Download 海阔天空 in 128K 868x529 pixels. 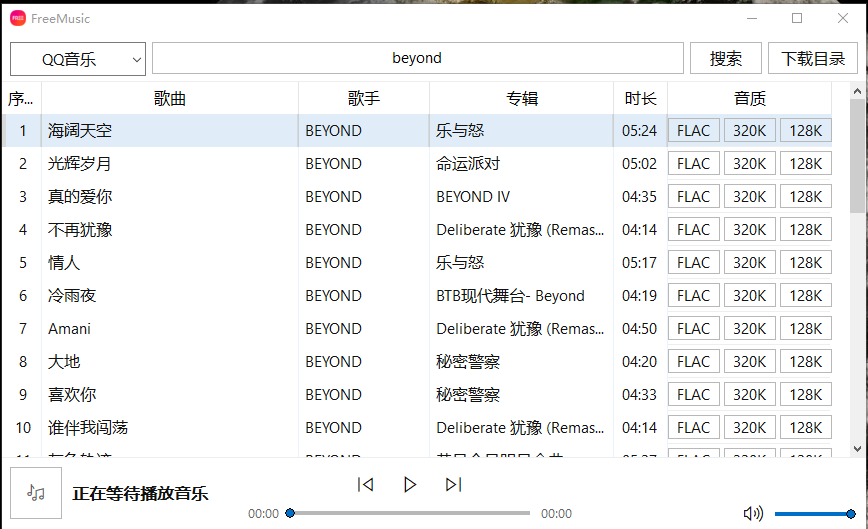(x=805, y=131)
